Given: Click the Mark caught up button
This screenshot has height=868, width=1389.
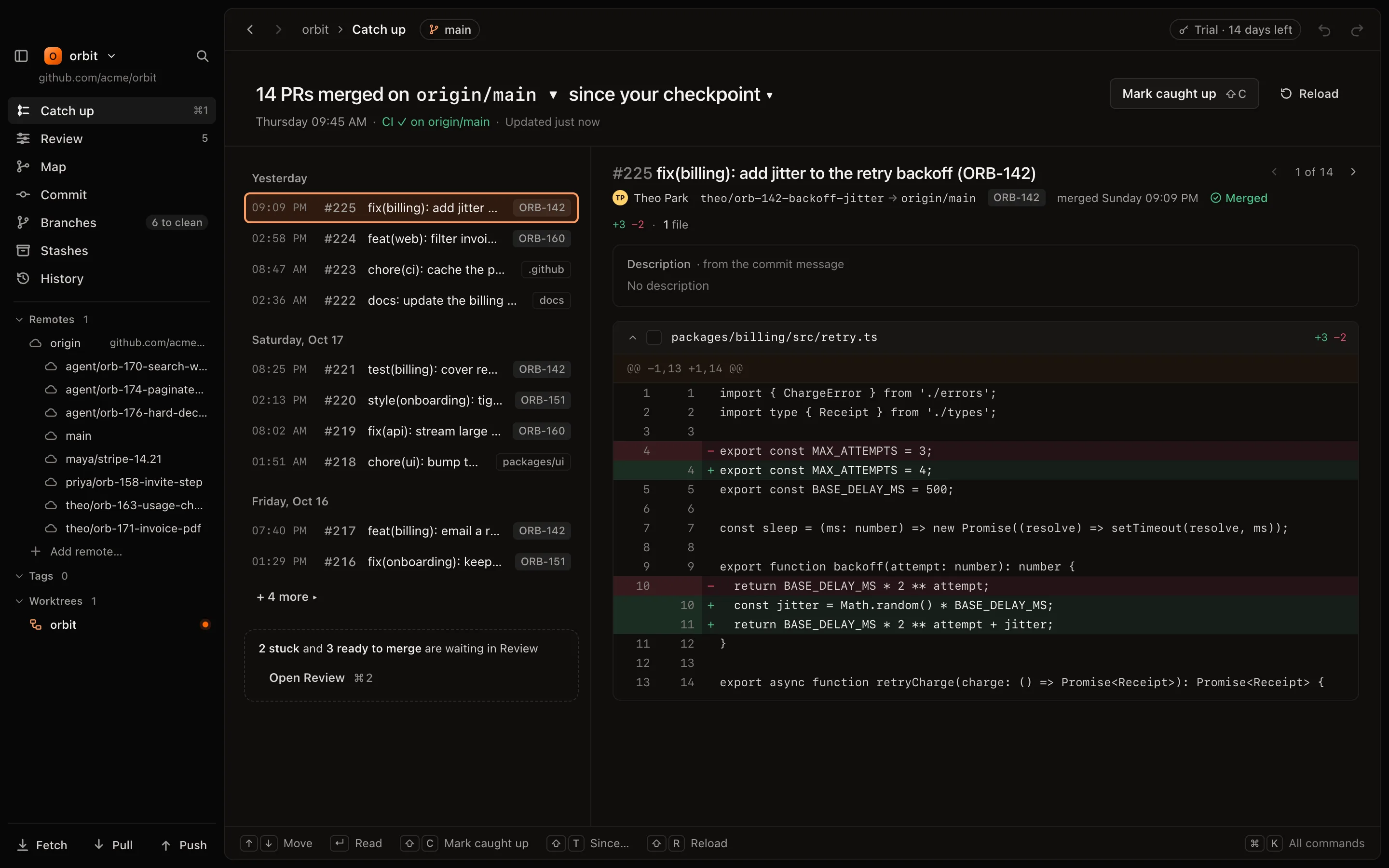Looking at the screenshot, I should point(1184,94).
